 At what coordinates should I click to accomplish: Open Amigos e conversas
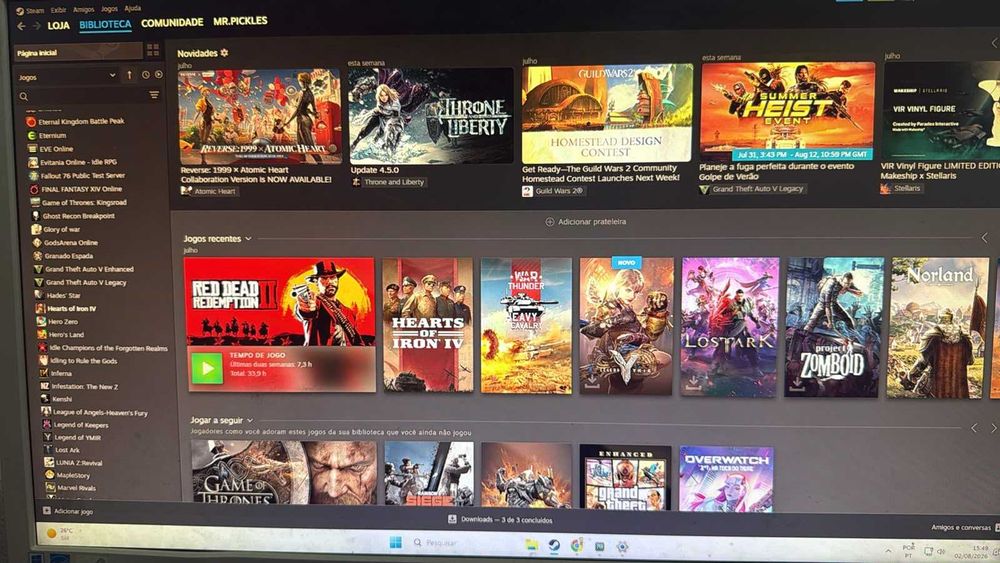[x=960, y=527]
